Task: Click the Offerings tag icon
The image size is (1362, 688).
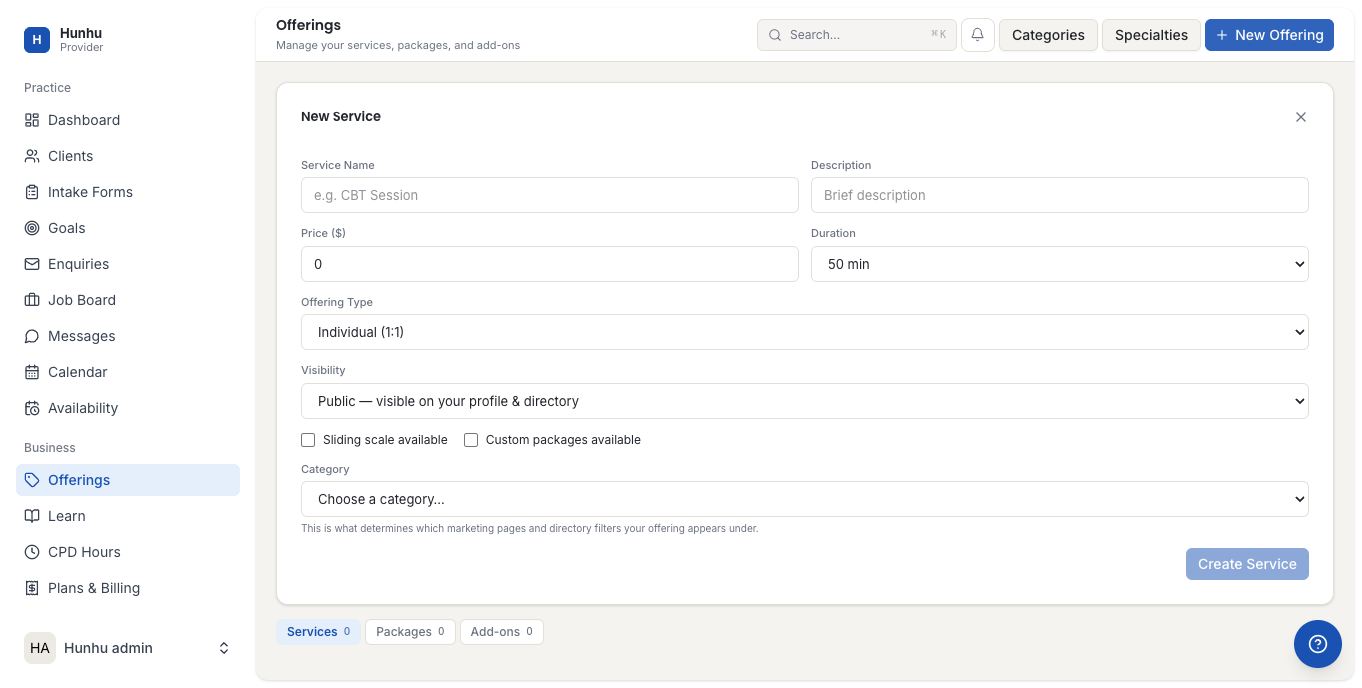Action: click(x=32, y=480)
